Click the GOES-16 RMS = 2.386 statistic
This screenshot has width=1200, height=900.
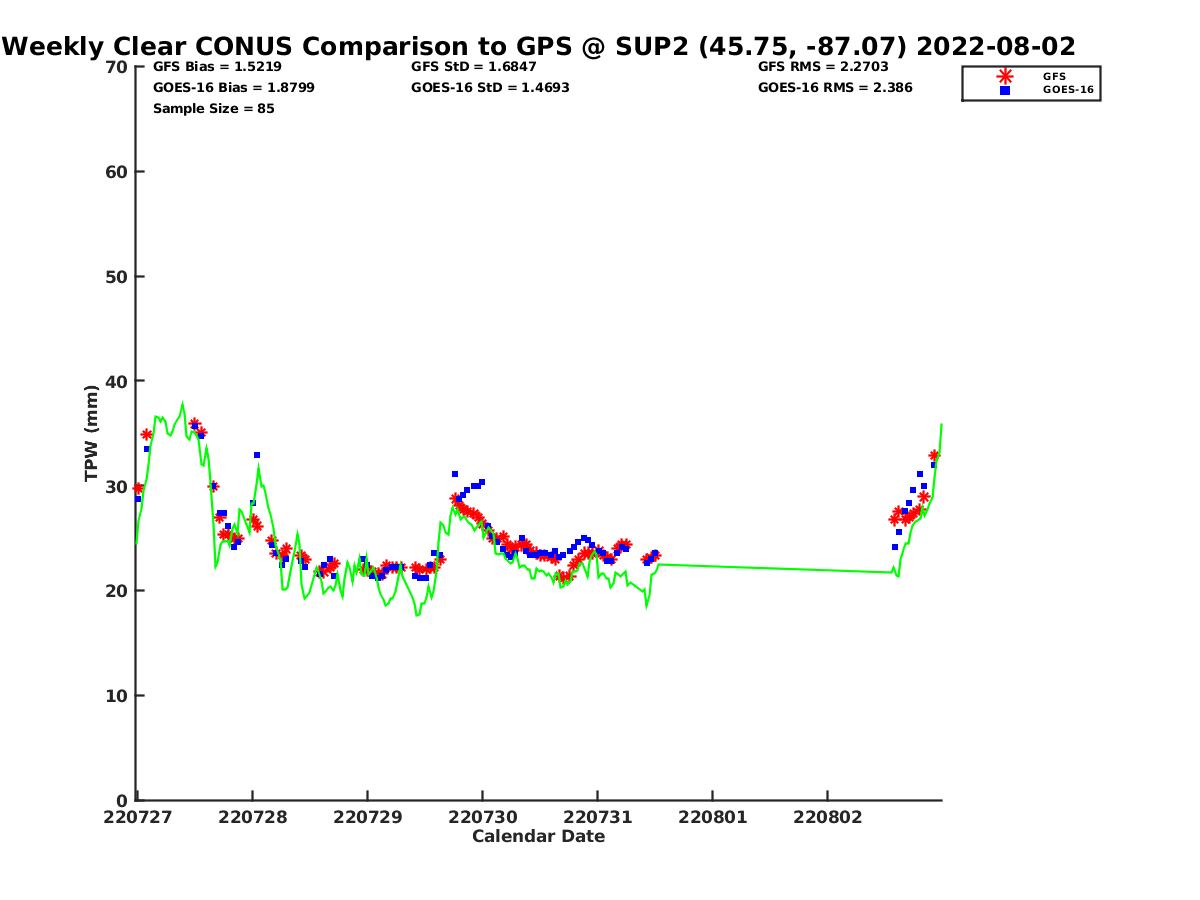(835, 87)
